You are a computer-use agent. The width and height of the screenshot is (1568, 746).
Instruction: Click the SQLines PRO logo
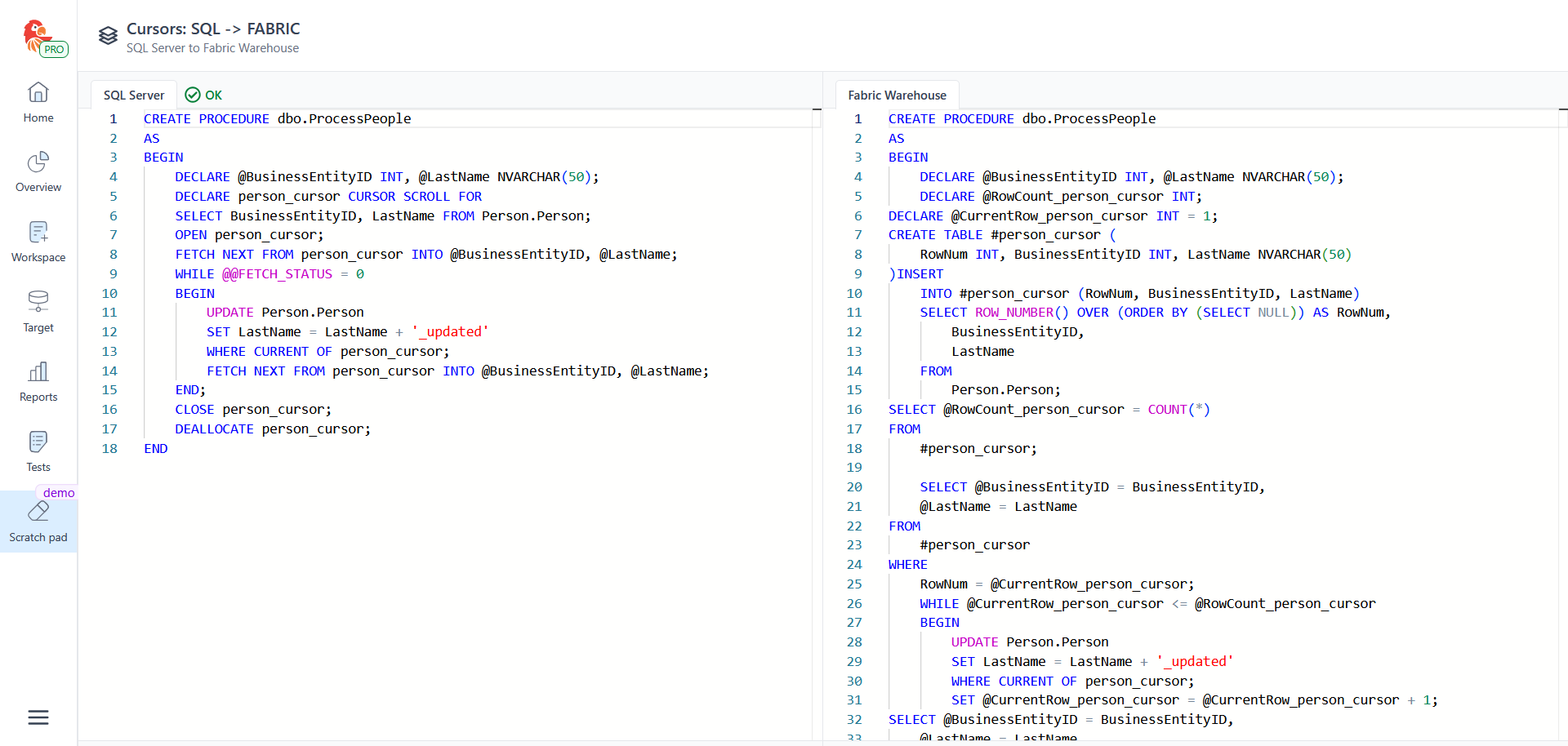tap(43, 38)
